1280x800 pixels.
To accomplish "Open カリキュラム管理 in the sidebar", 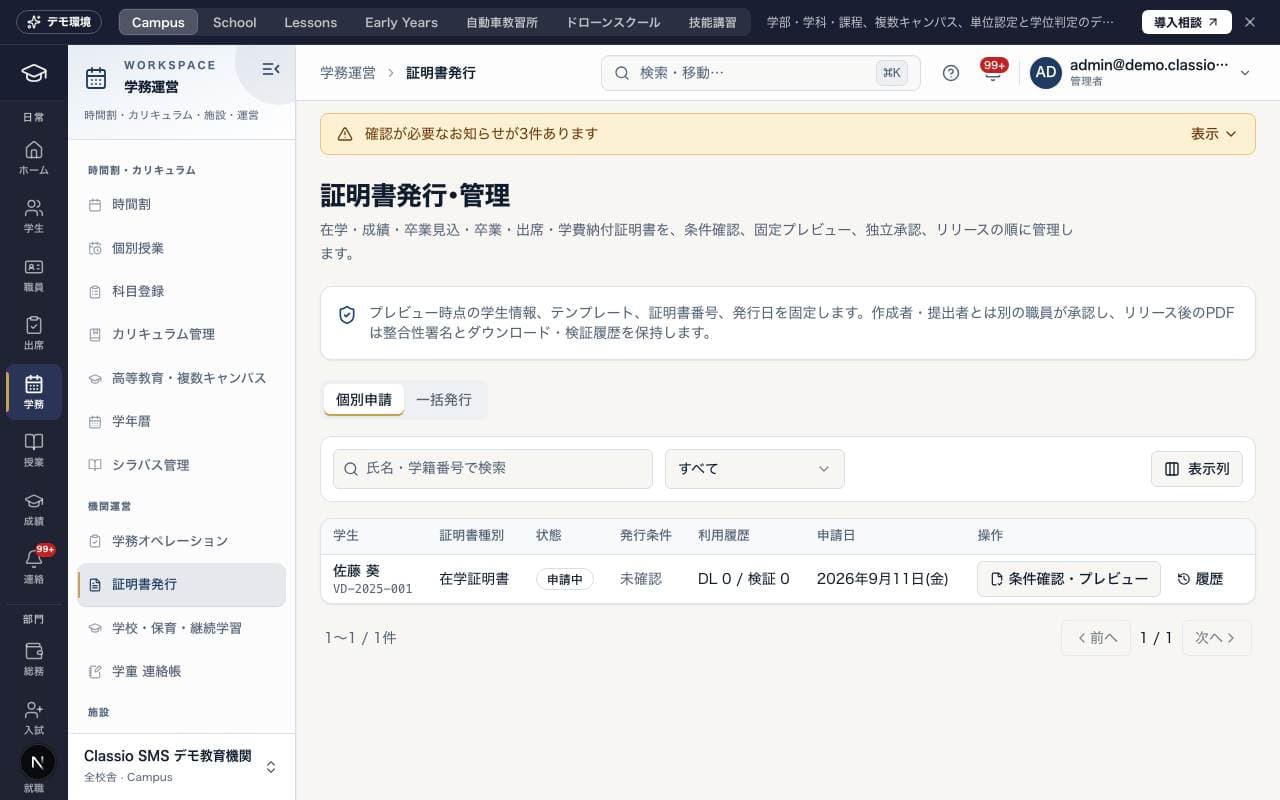I will pyautogui.click(x=181, y=334).
